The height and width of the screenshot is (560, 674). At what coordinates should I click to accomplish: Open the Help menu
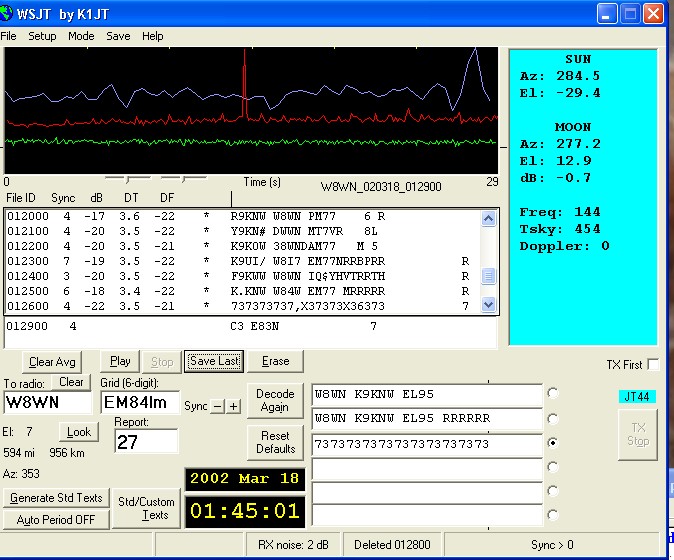153,36
